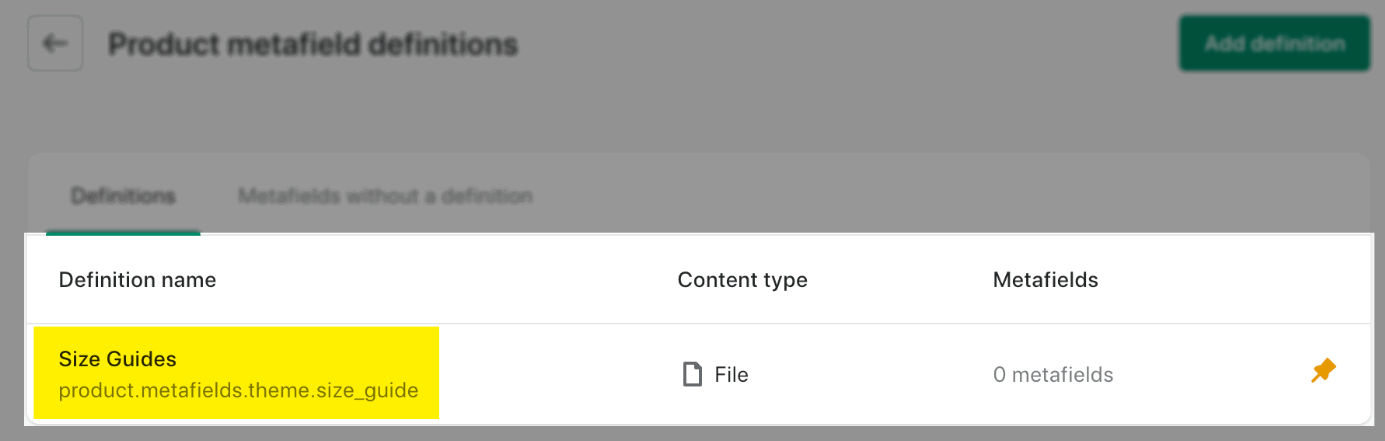Click the File content type label
Screen dimensions: 1385x441
tap(731, 375)
